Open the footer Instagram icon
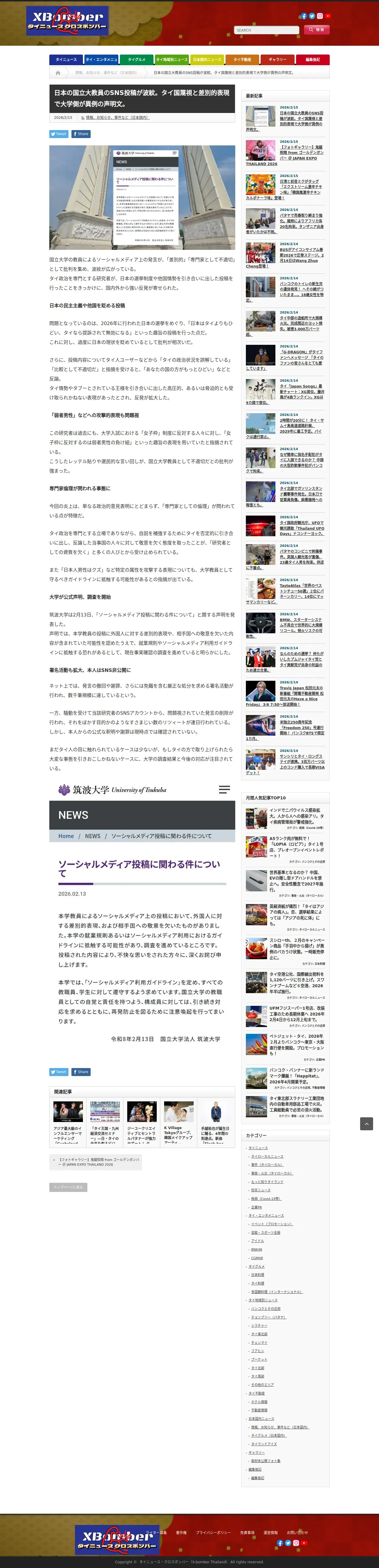This screenshot has height=1568, width=379. coord(296,1543)
